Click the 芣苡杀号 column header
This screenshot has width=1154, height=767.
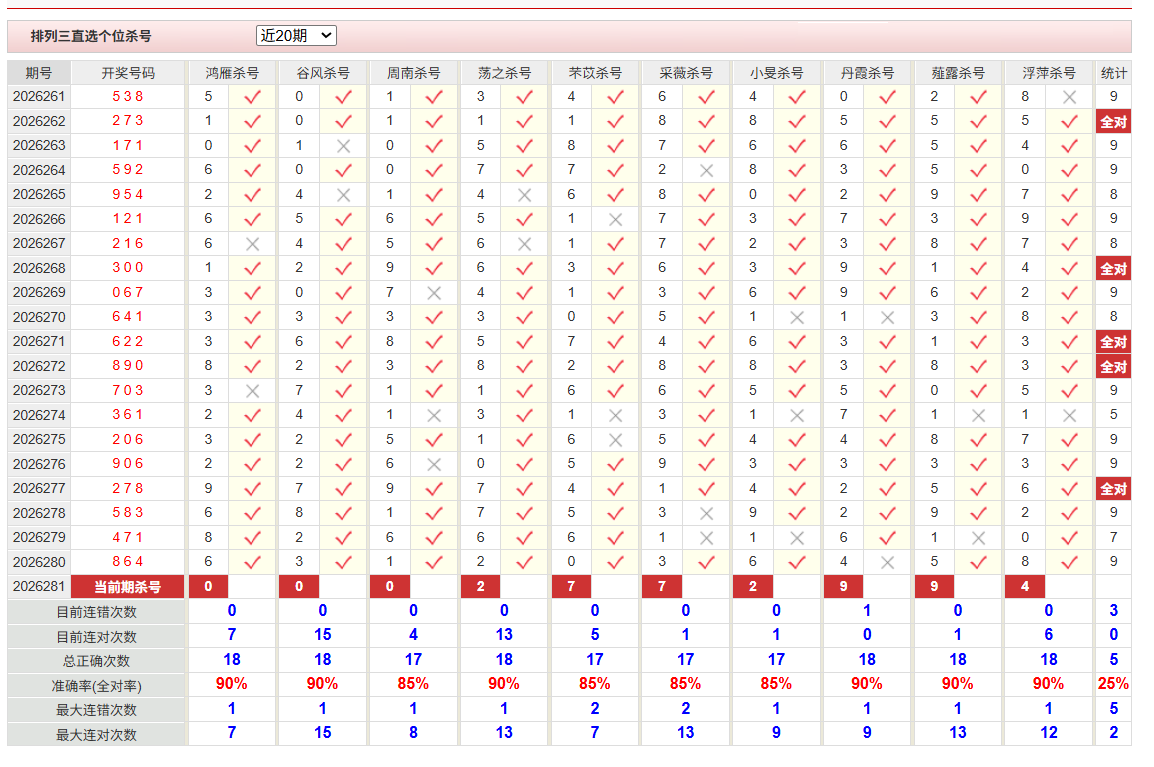pyautogui.click(x=595, y=73)
